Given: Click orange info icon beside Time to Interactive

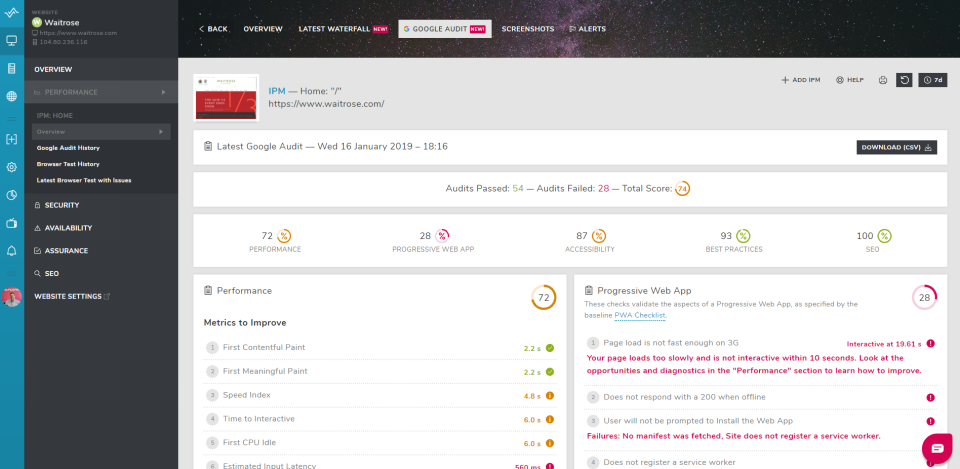Looking at the screenshot, I should [x=550, y=419].
